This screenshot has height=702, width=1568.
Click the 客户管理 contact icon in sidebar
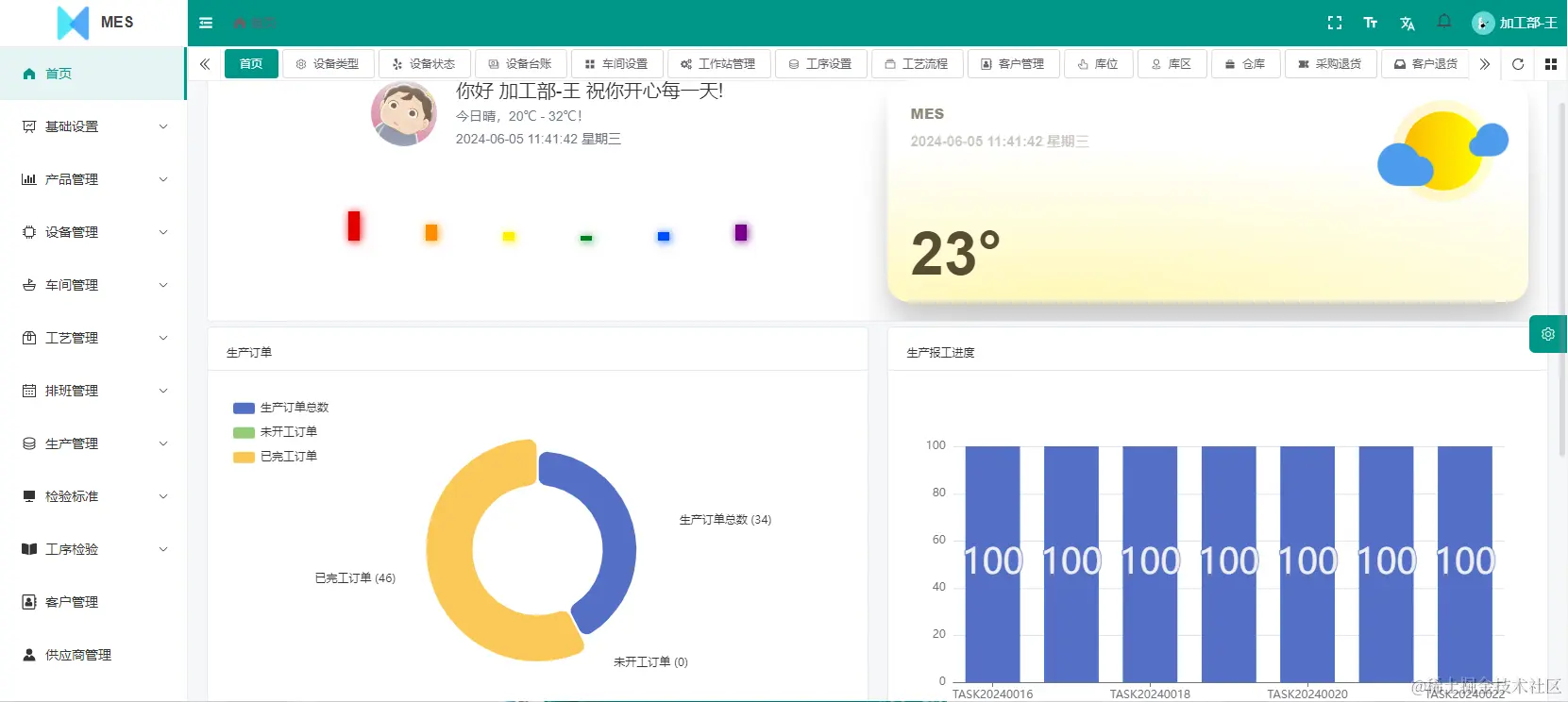click(29, 602)
